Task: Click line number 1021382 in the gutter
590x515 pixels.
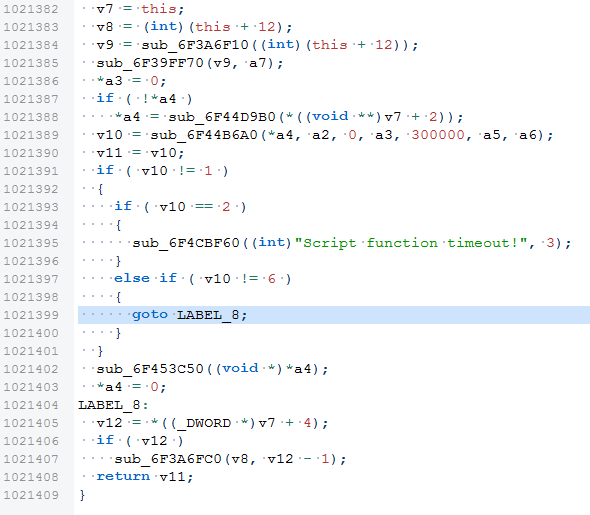Action: click(x=31, y=9)
